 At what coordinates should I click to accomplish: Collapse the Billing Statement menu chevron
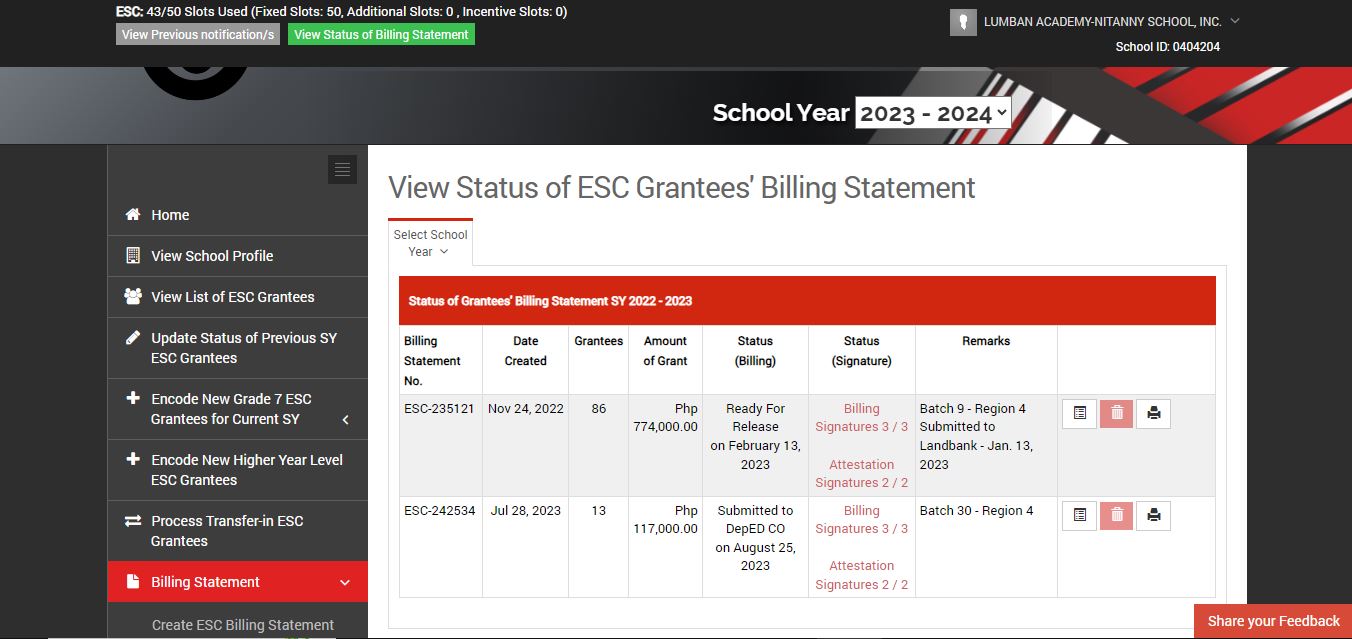click(345, 583)
